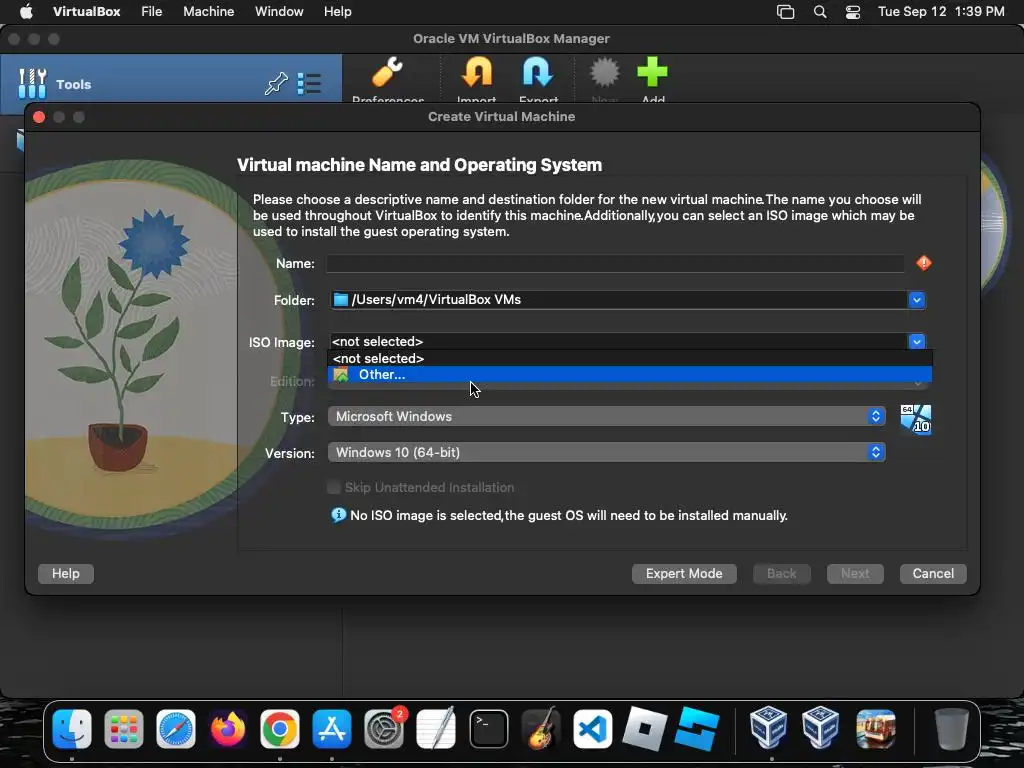
Task: Click the red name error warning icon
Action: pyautogui.click(x=923, y=263)
